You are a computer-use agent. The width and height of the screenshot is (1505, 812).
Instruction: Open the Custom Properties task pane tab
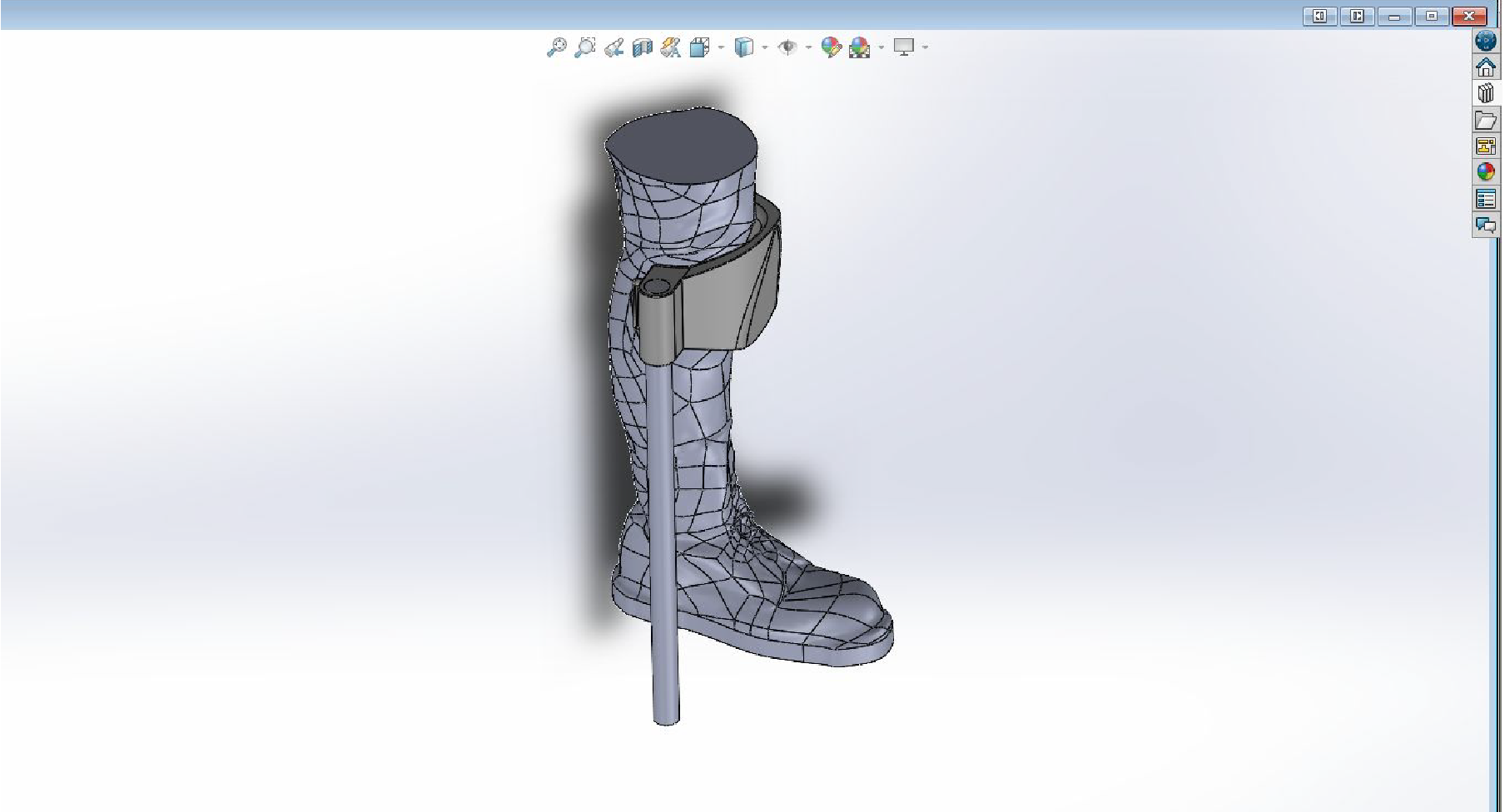[1485, 199]
